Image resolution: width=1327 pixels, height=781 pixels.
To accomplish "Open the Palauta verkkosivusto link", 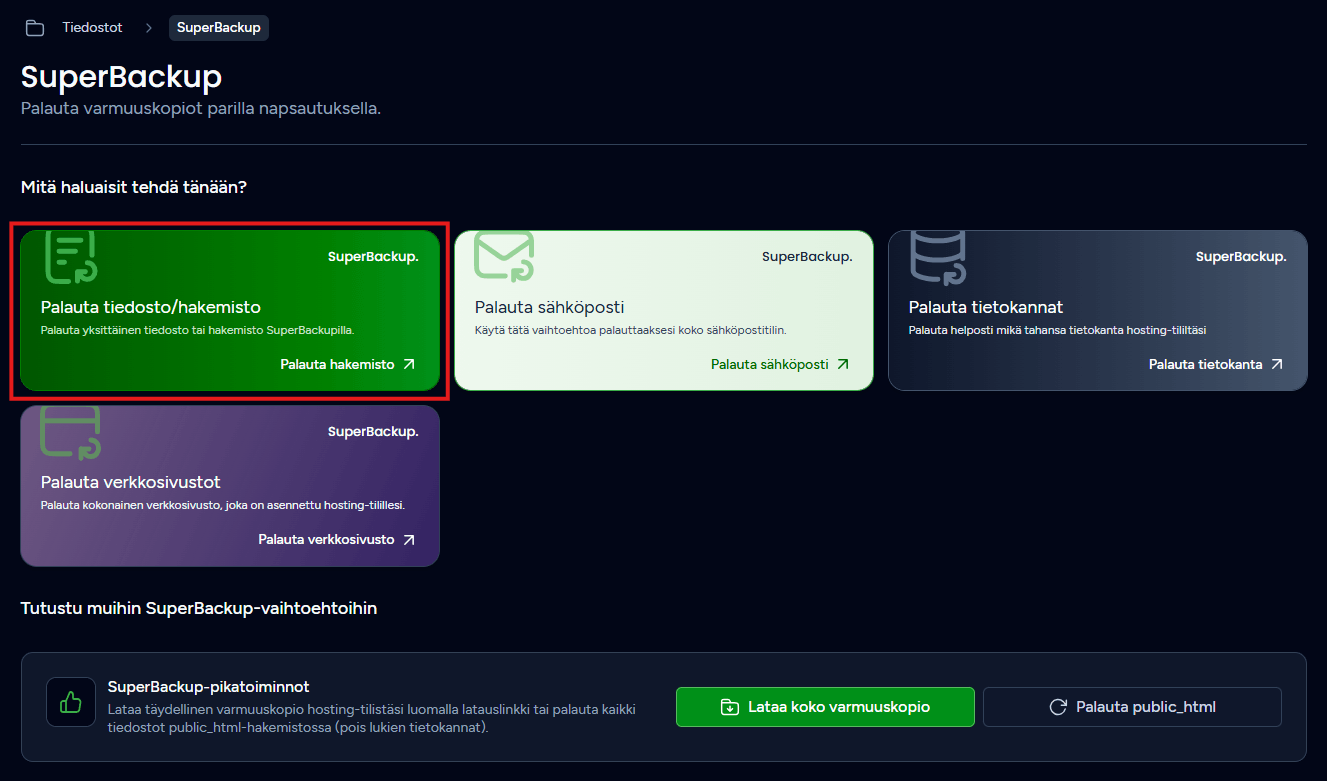I will pos(326,540).
